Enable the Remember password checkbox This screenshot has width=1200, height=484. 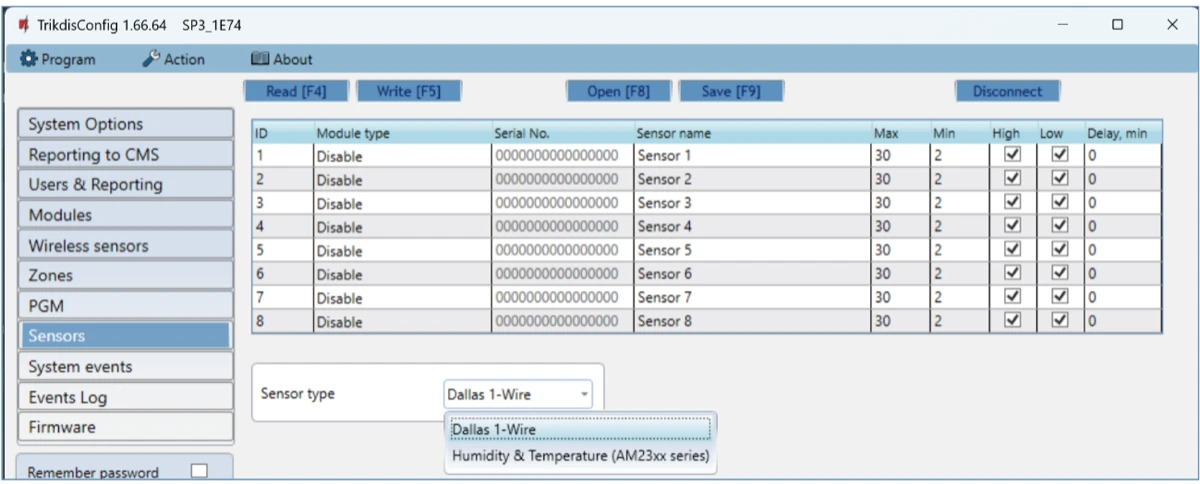(199, 471)
